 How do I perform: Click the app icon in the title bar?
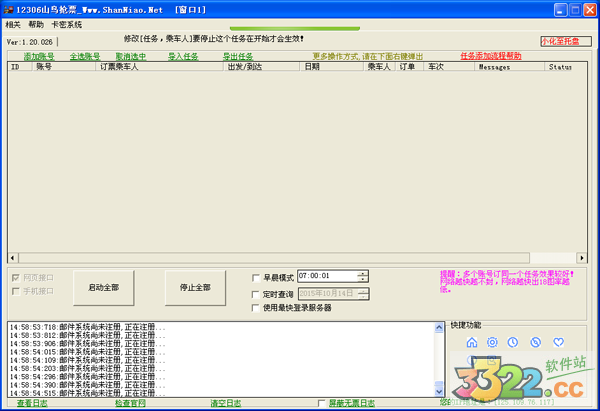pyautogui.click(x=8, y=10)
